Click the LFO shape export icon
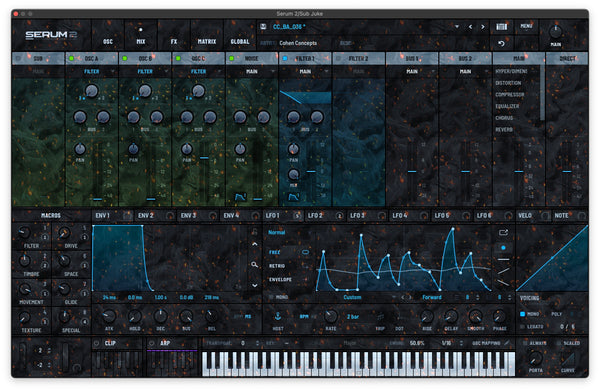 pyautogui.click(x=503, y=232)
